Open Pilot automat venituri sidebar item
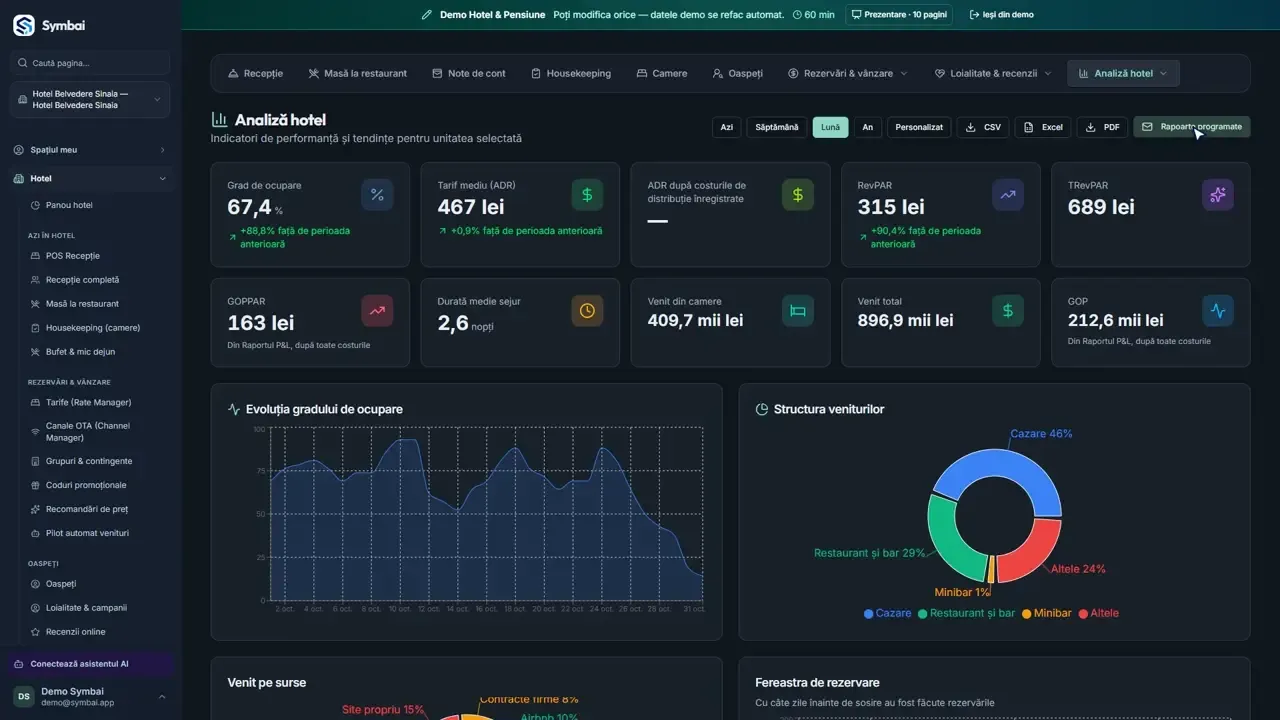Image resolution: width=1280 pixels, height=720 pixels. point(96,533)
